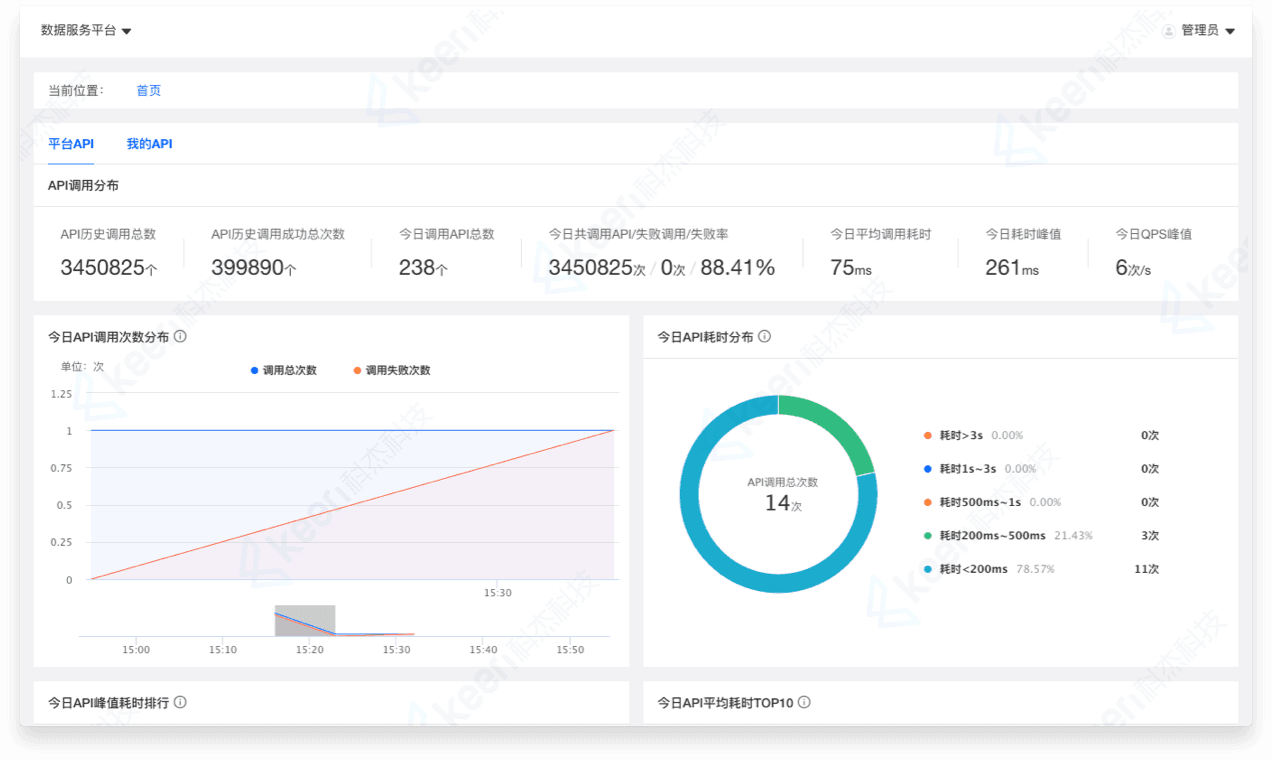Click info icon beside 今日API平均耗时TOP10
Viewport: 1272px width, 760px height.
804,702
